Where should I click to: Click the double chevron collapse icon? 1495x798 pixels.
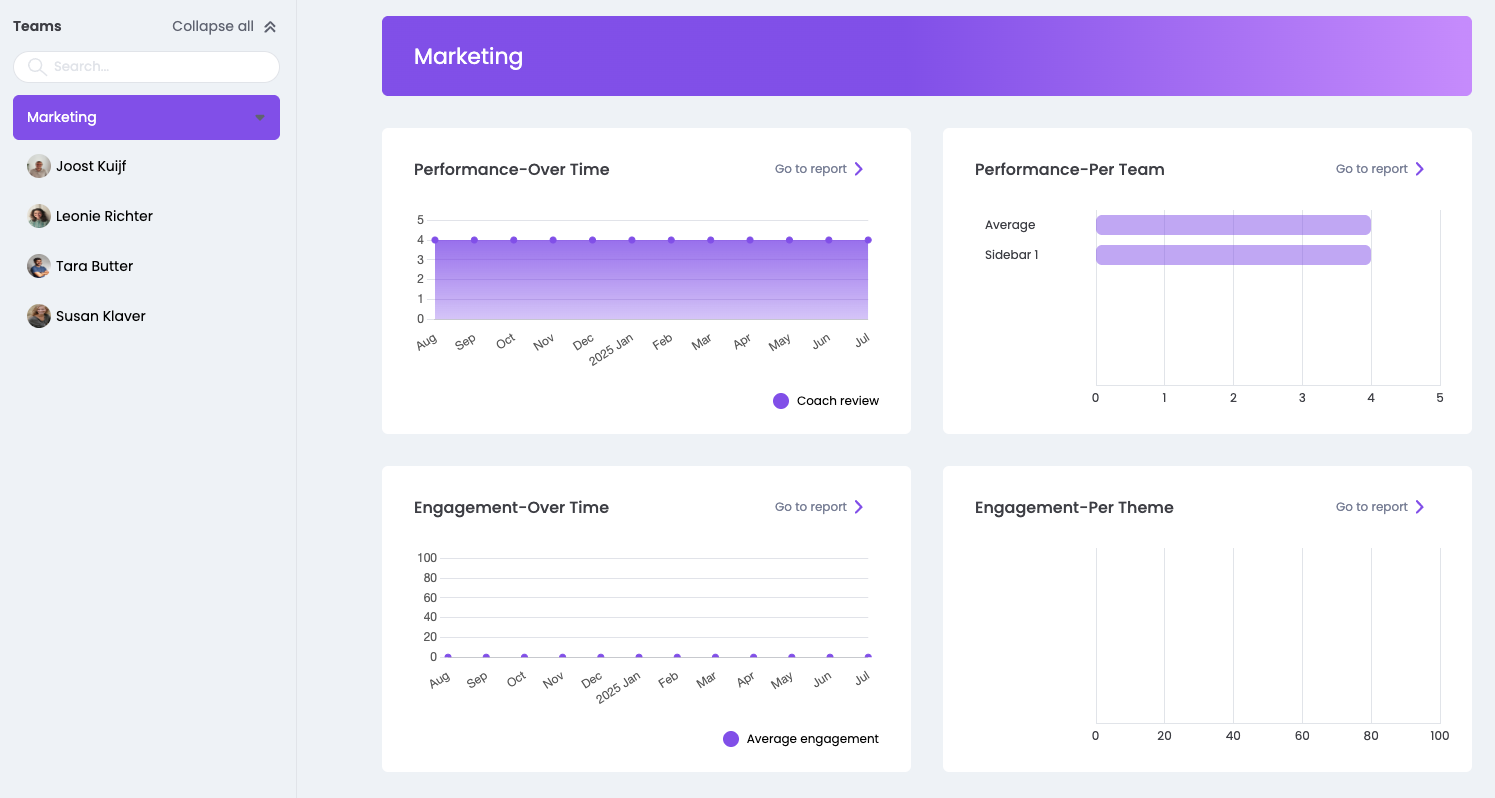tap(270, 27)
